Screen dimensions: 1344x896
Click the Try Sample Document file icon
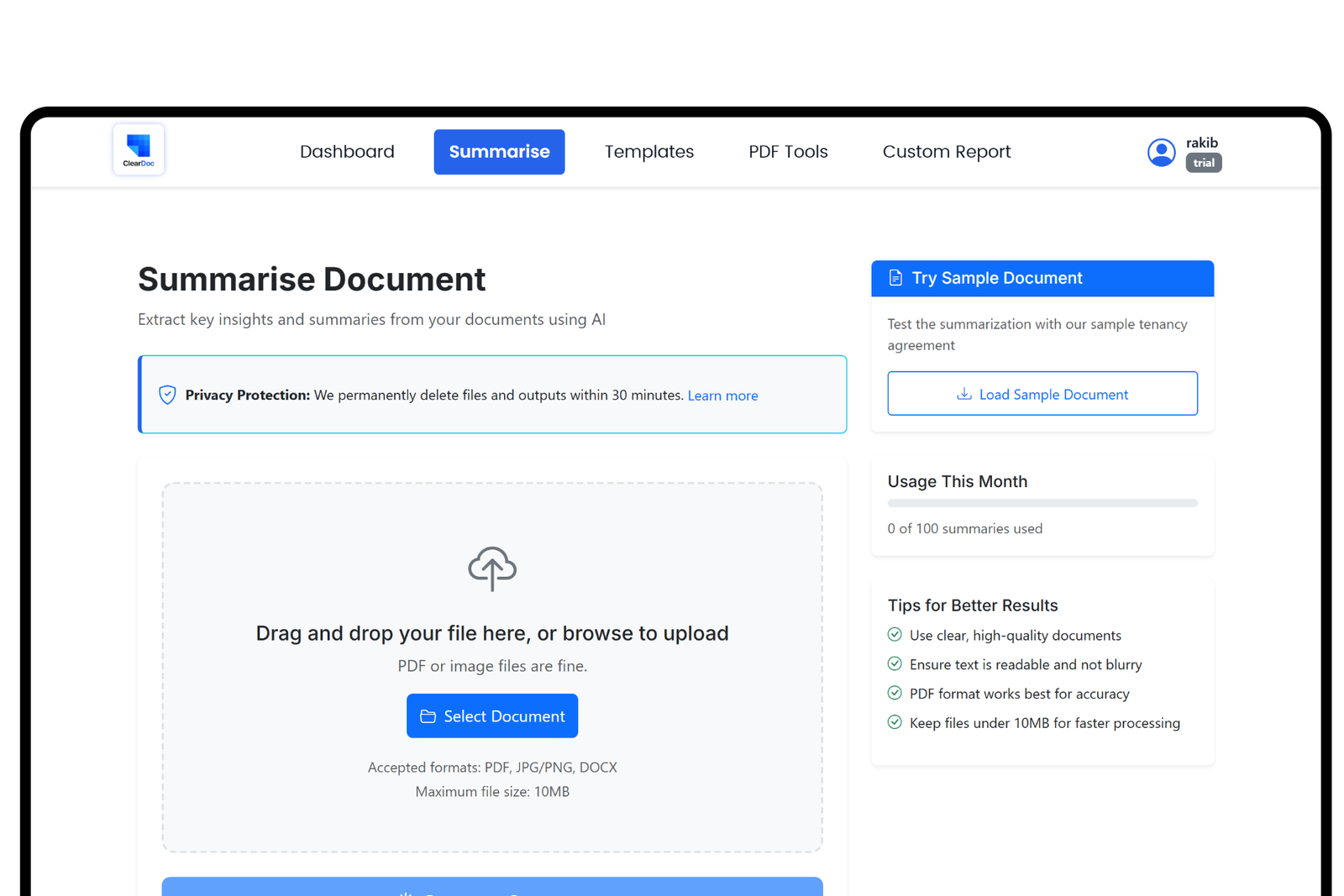point(895,278)
